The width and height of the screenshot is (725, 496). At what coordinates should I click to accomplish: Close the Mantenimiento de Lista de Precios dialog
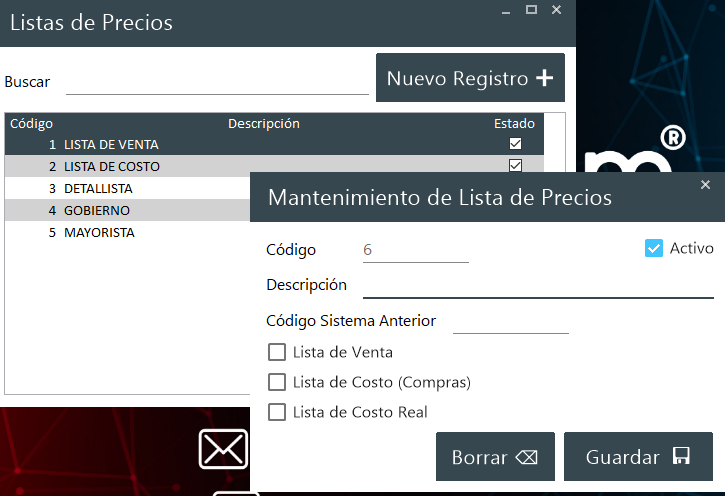(705, 185)
